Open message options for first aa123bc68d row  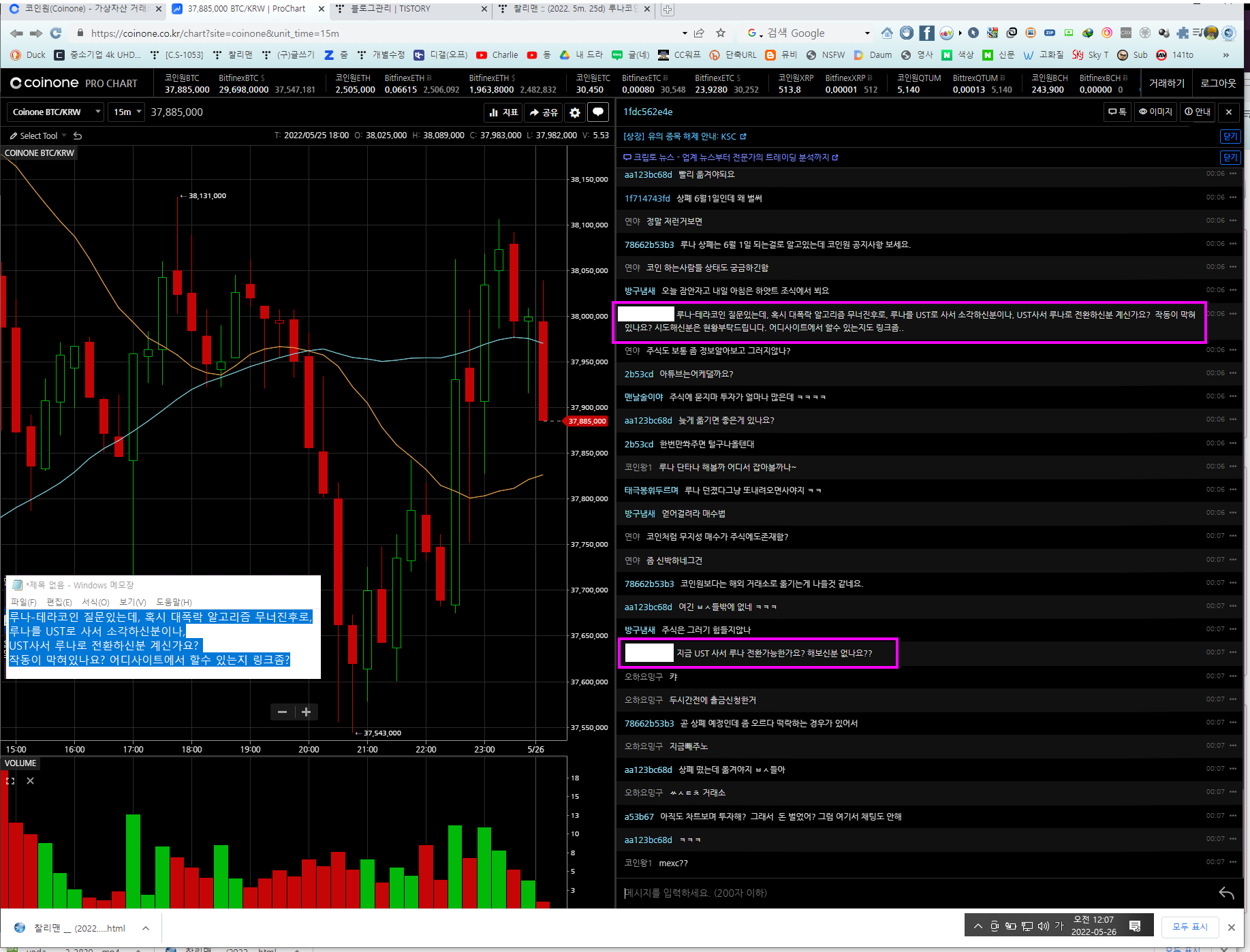click(1233, 174)
